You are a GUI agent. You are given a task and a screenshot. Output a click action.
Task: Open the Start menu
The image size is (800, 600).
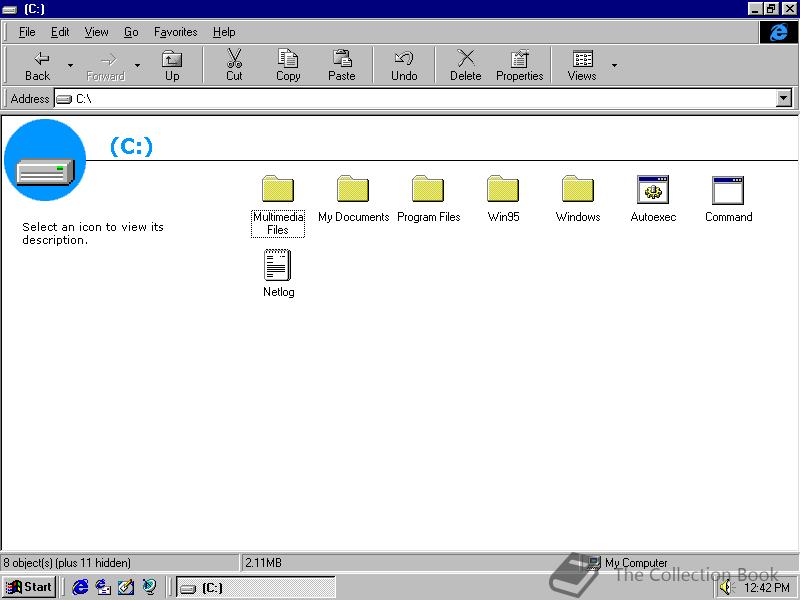29,587
